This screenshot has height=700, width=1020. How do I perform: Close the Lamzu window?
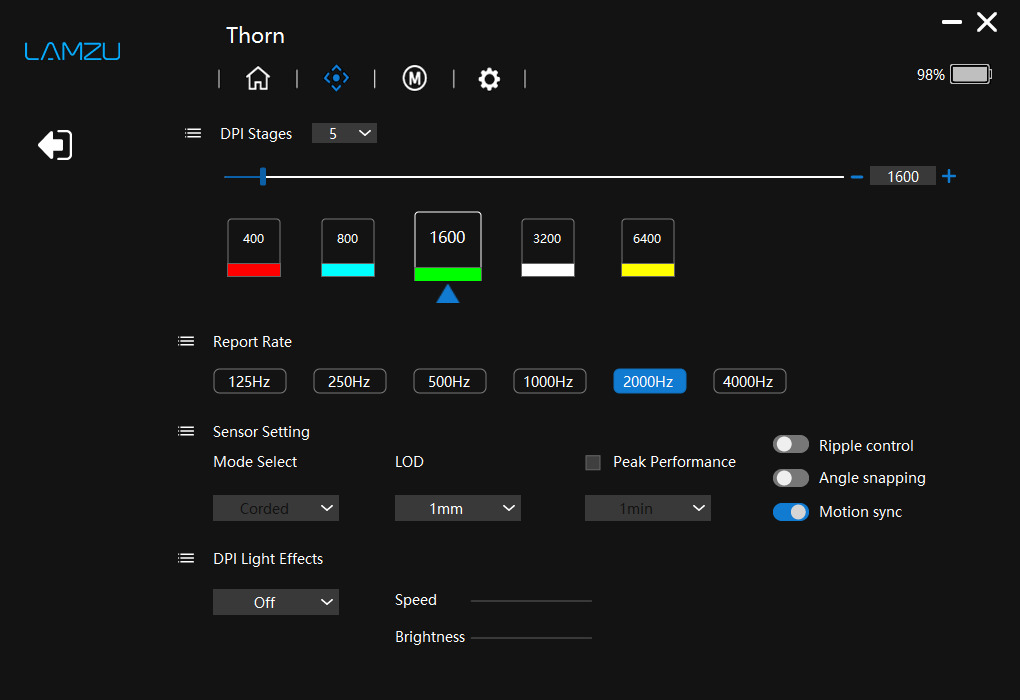click(987, 22)
